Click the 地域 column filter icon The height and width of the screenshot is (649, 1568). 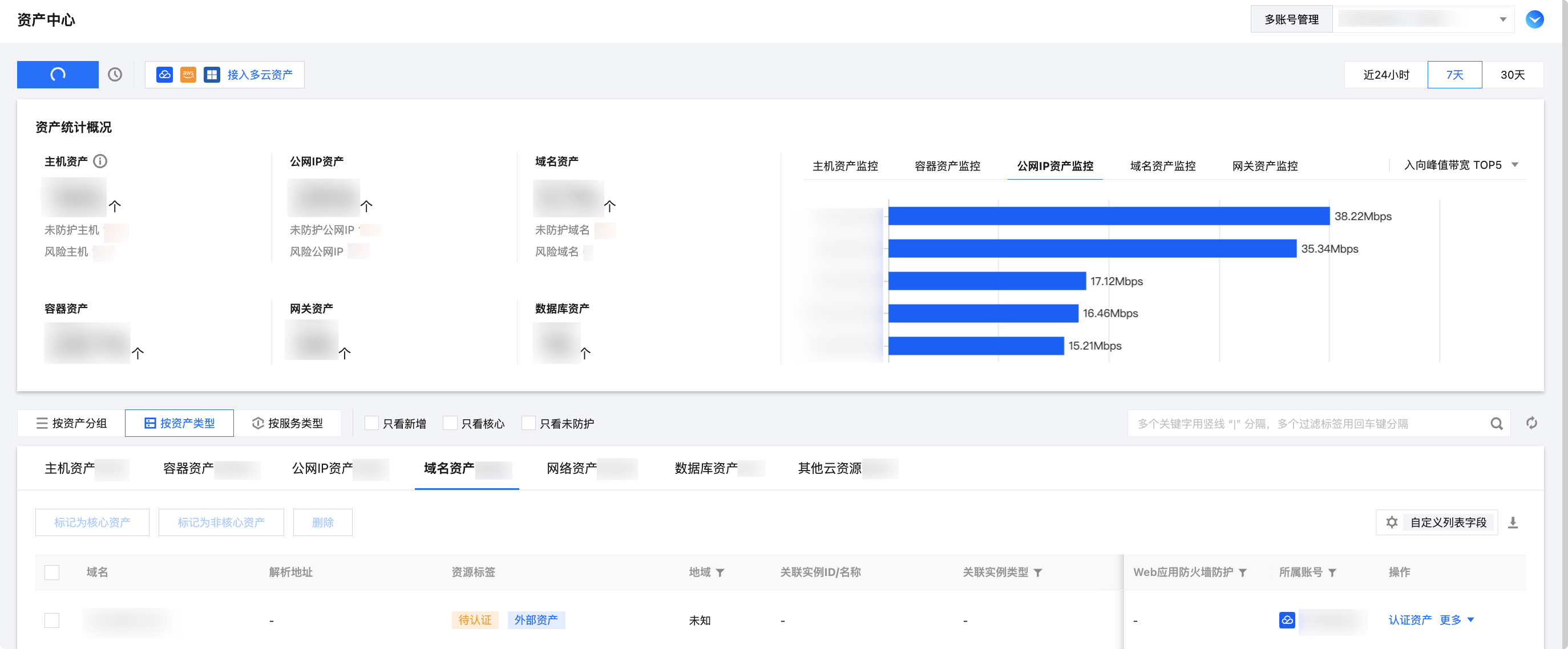coord(720,573)
